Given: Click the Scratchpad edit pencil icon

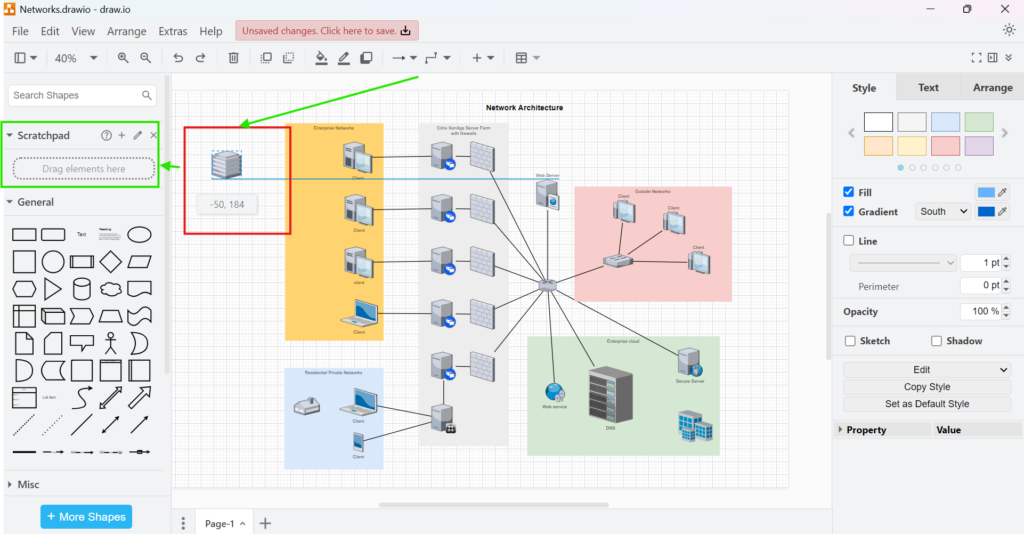Looking at the screenshot, I should [x=138, y=135].
